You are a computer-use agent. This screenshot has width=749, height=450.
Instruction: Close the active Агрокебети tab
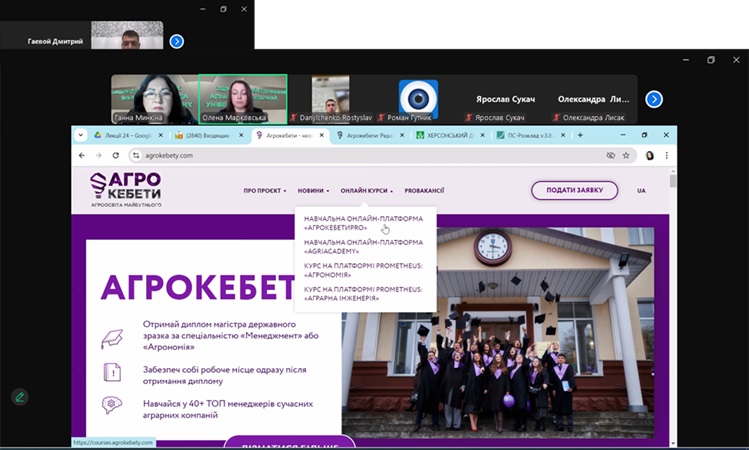pyautogui.click(x=322, y=135)
